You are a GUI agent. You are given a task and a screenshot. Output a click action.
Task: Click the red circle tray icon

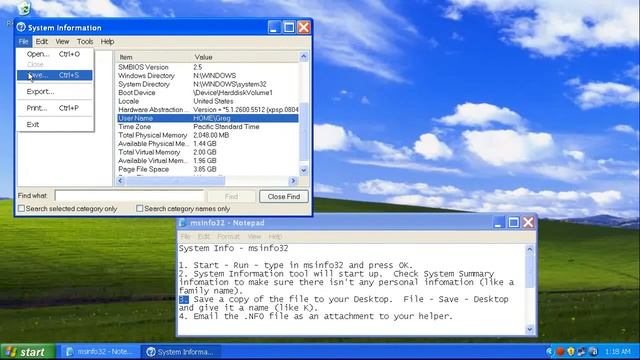coord(560,351)
